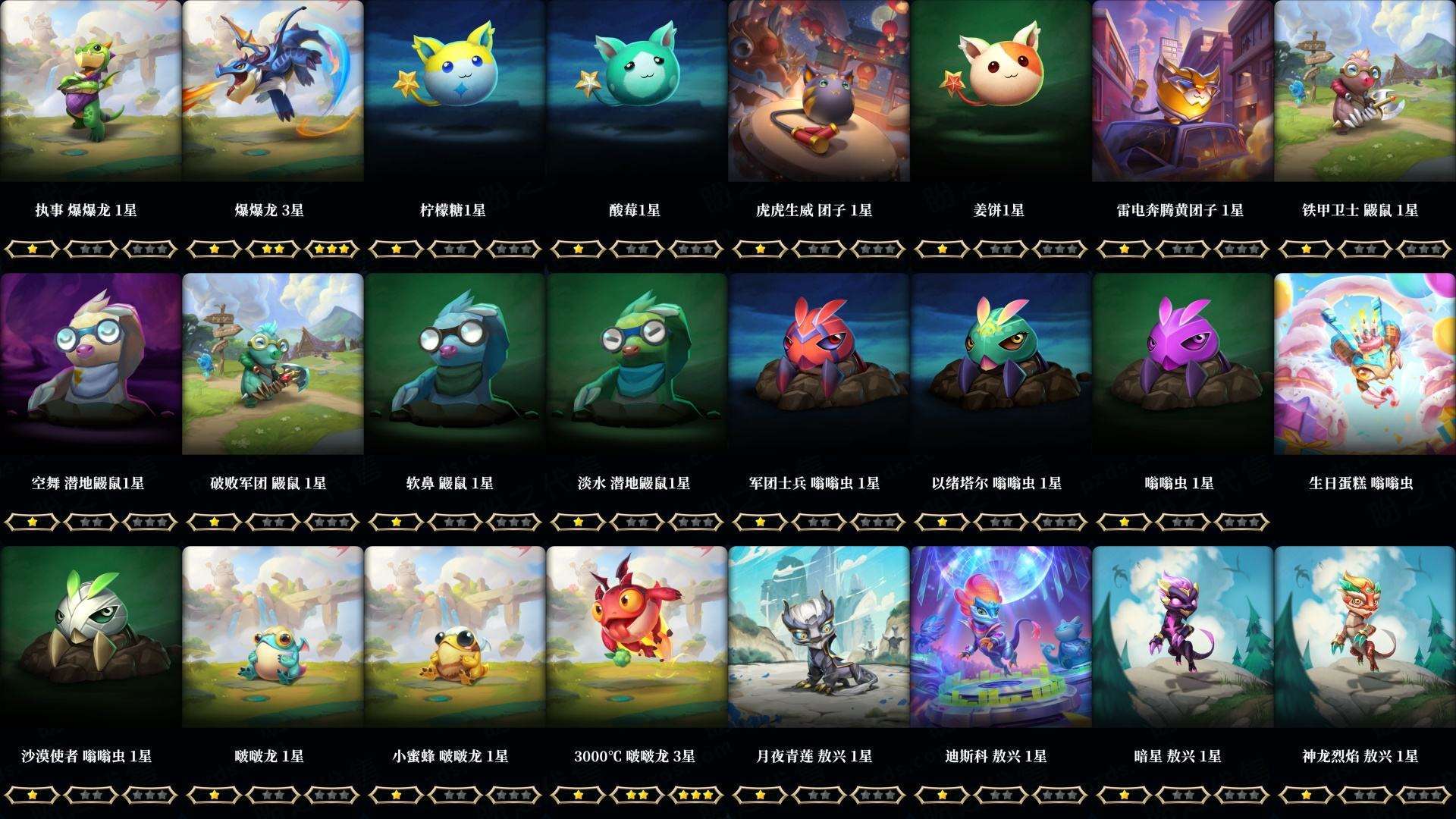This screenshot has height=819, width=1456.
Task: Select the 执事 爆爆龙 portrait
Action: coord(91,91)
